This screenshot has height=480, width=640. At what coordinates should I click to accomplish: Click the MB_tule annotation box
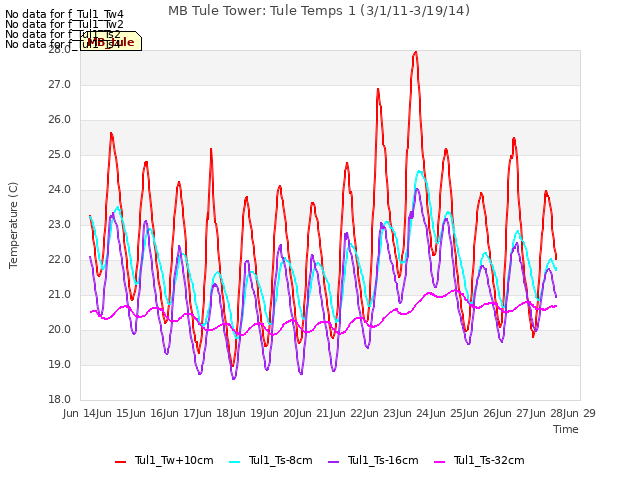111,41
